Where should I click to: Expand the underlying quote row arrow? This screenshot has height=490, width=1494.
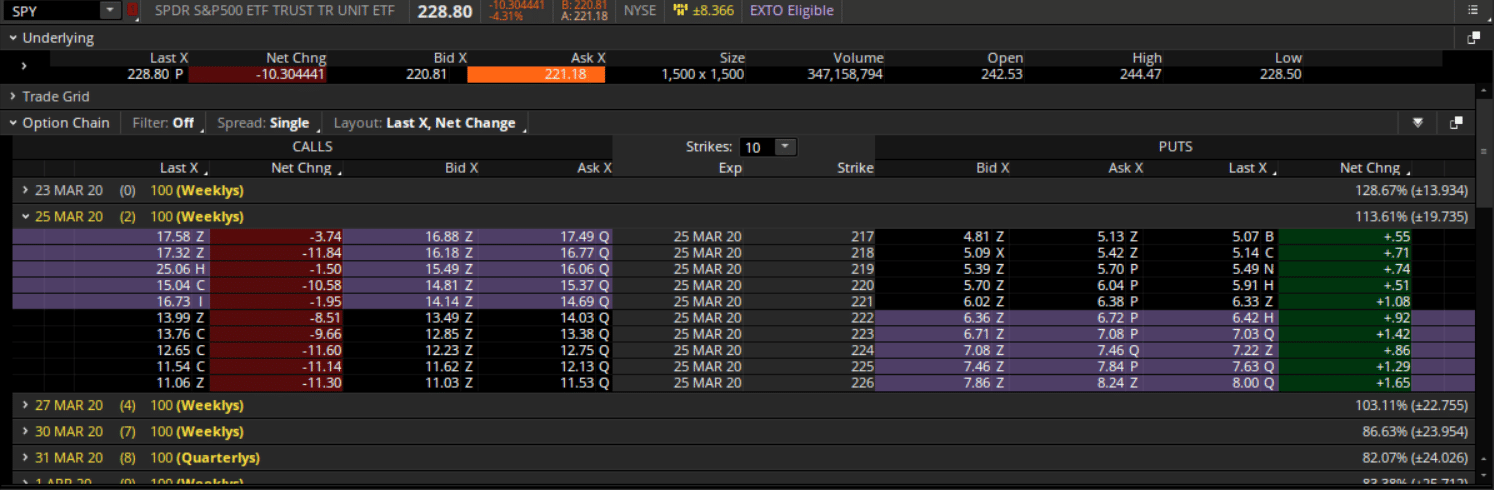[24, 66]
